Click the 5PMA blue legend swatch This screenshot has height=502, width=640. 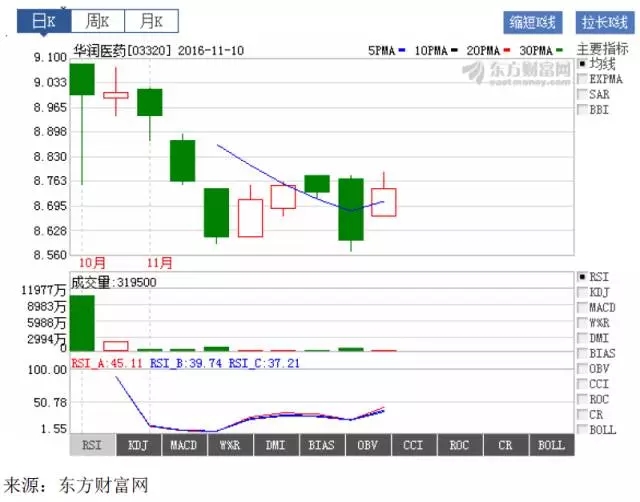tap(402, 51)
